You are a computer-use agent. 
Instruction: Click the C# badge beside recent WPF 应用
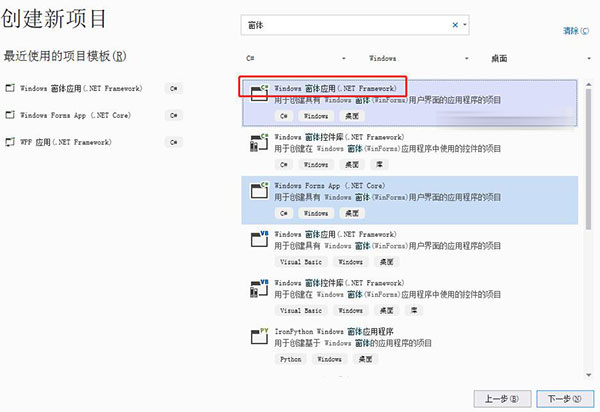174,142
